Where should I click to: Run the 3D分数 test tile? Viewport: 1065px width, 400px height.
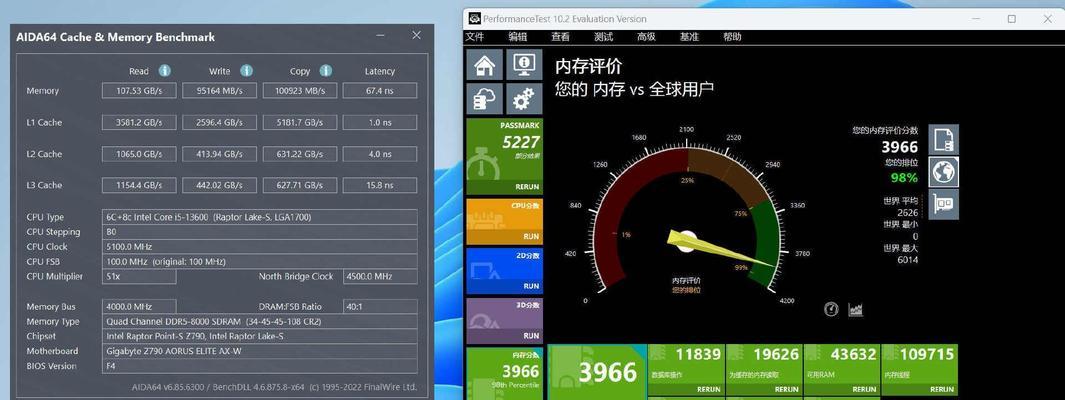(x=531, y=335)
